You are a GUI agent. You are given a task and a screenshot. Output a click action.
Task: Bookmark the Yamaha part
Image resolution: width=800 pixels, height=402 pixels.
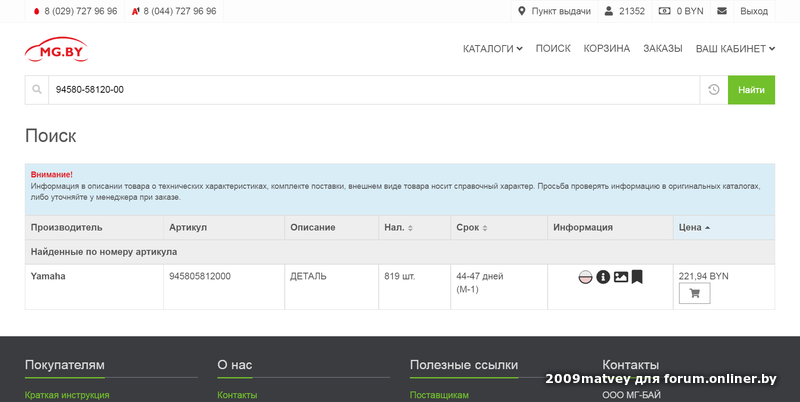point(637,277)
